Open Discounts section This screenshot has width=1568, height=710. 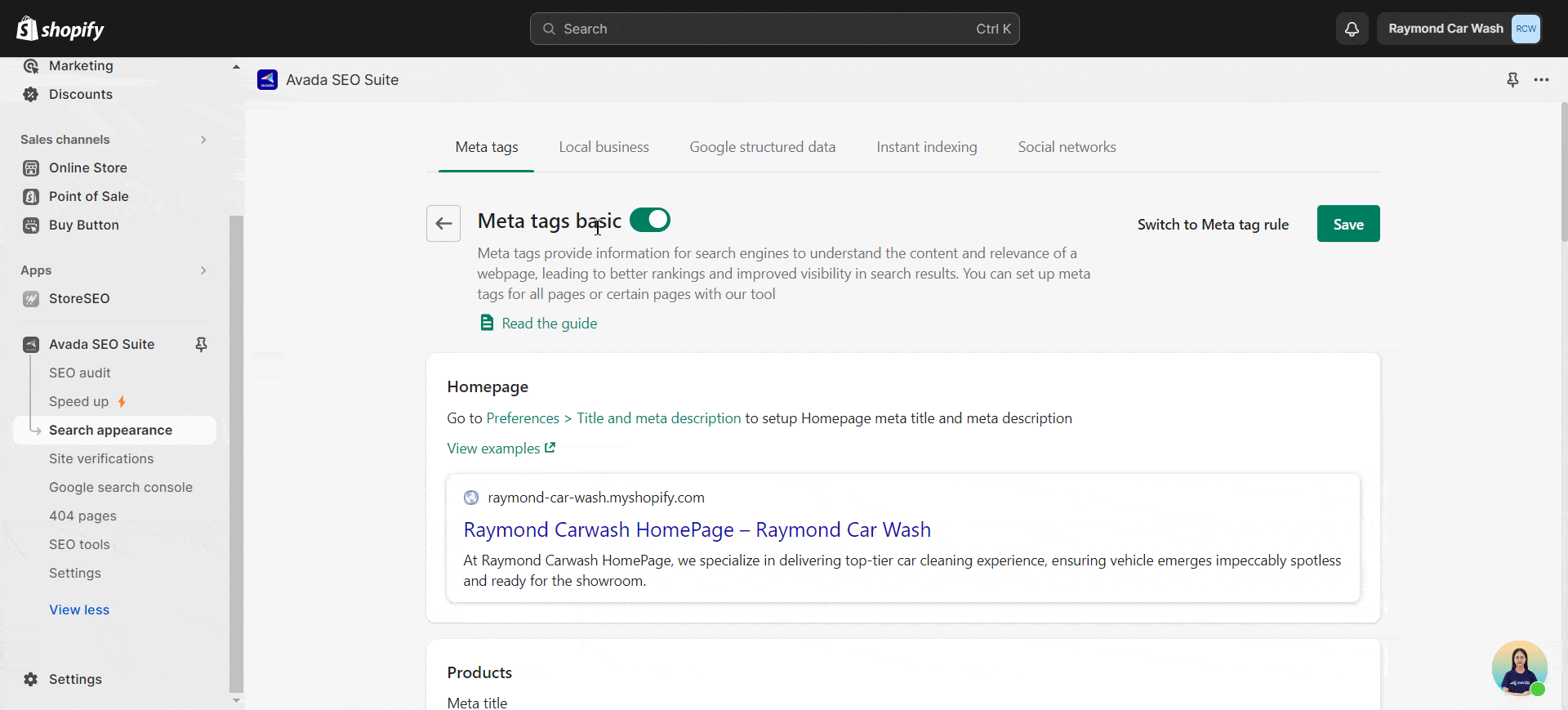coord(81,94)
